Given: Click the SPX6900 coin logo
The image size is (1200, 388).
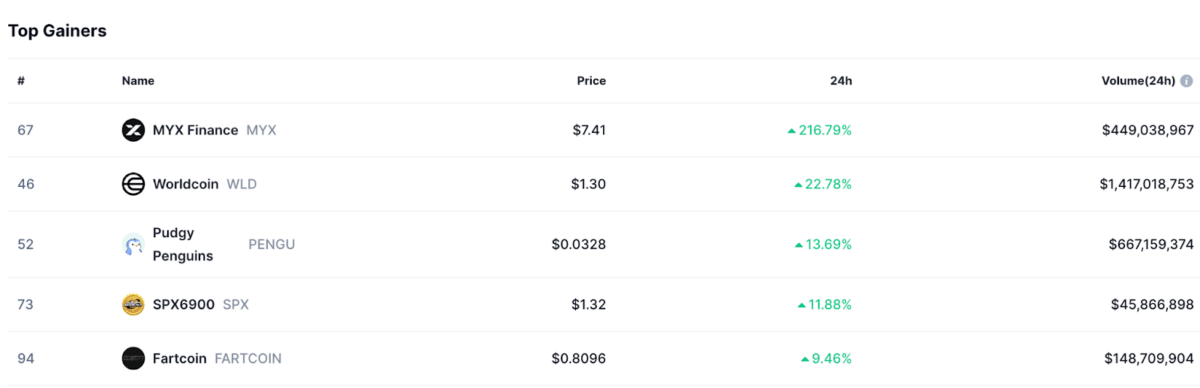Looking at the screenshot, I should click(x=133, y=304).
